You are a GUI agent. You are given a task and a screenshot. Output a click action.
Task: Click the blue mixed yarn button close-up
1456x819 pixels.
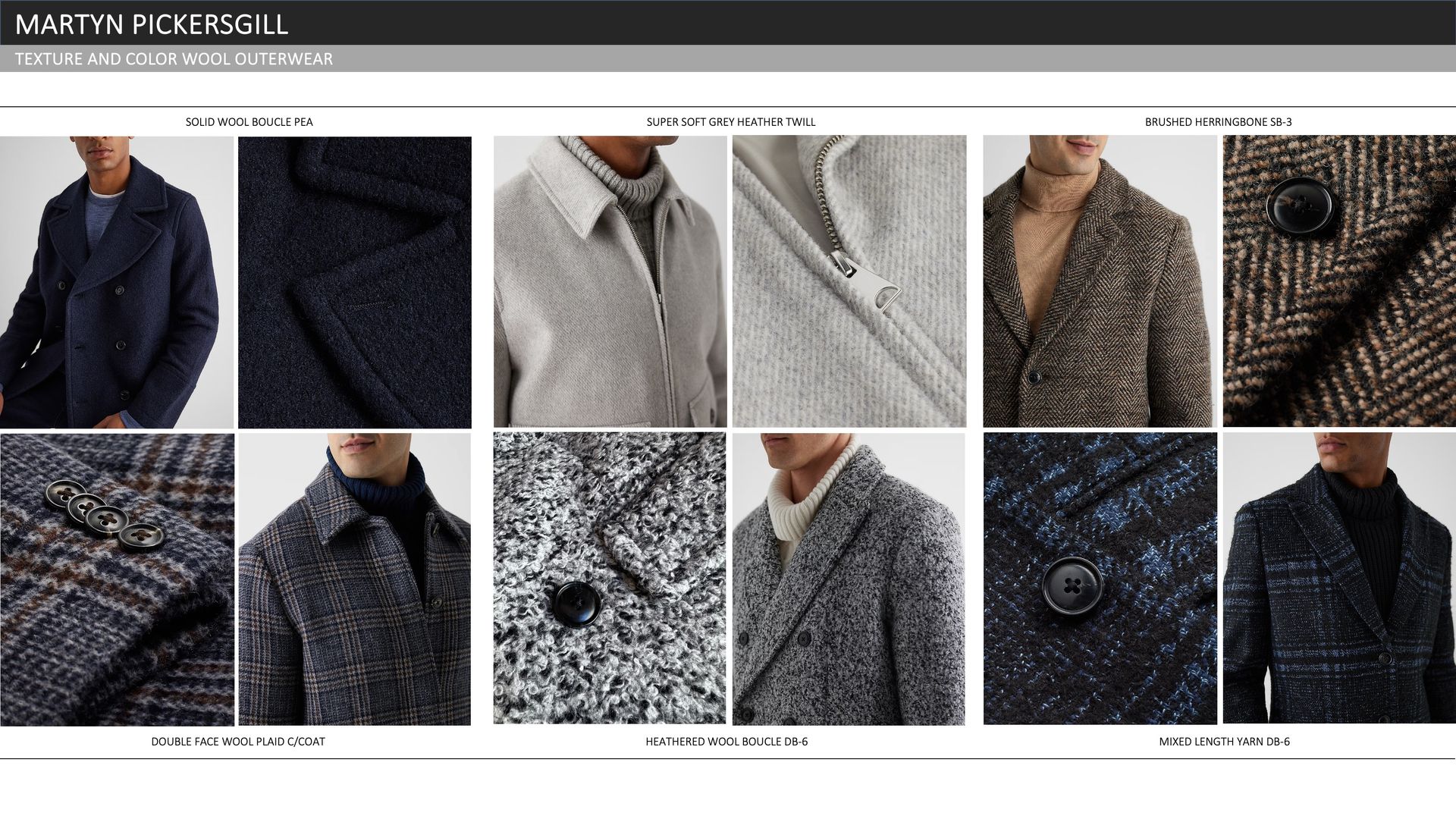tap(1100, 579)
